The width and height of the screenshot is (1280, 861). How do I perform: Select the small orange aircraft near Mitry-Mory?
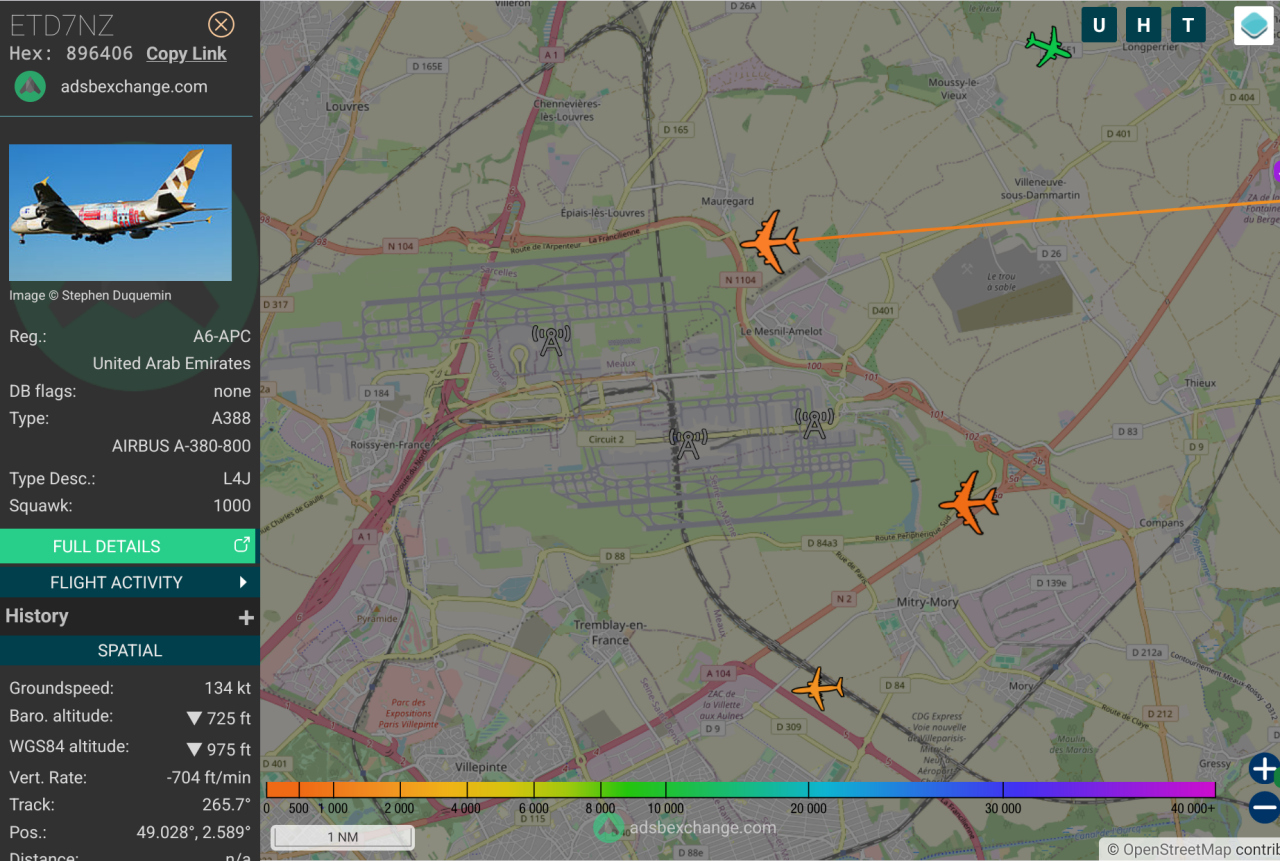point(818,688)
